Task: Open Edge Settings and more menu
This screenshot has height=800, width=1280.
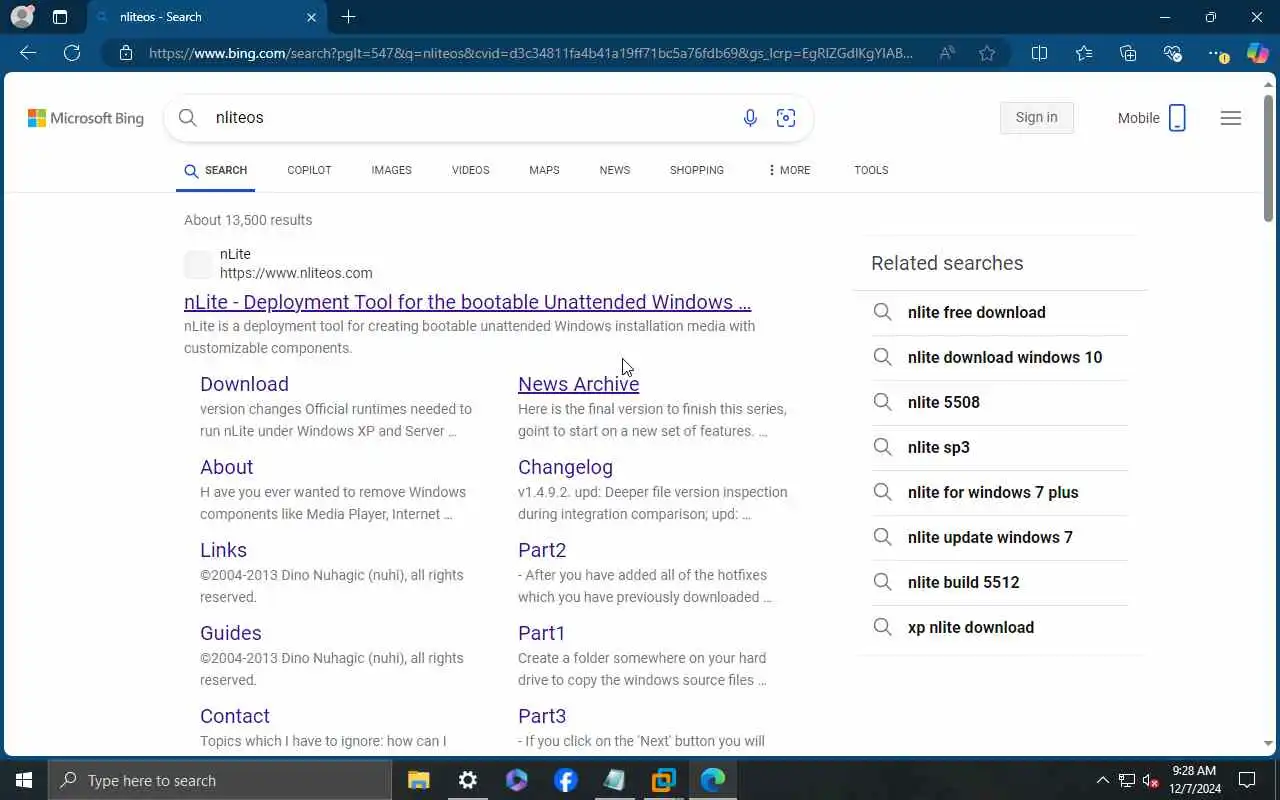Action: (1216, 53)
